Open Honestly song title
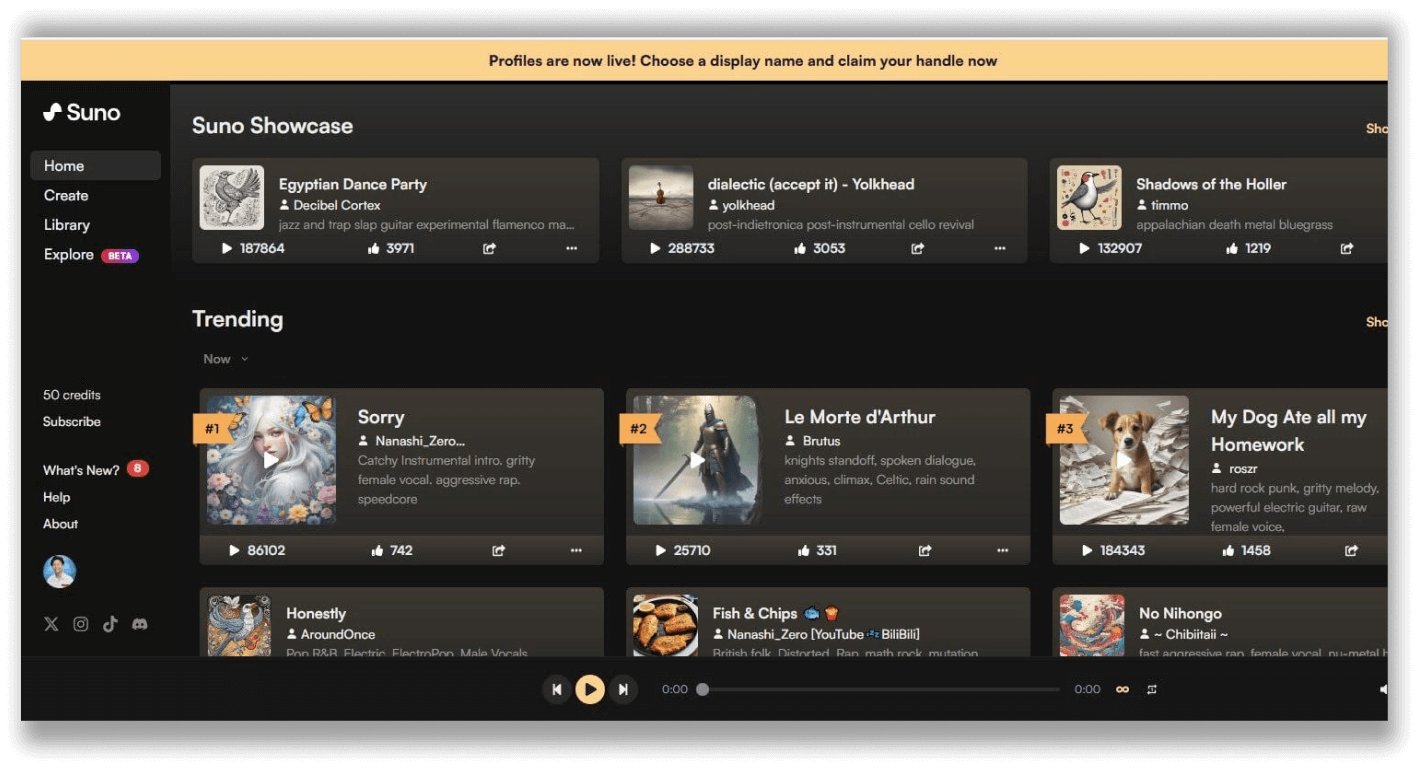 click(316, 614)
